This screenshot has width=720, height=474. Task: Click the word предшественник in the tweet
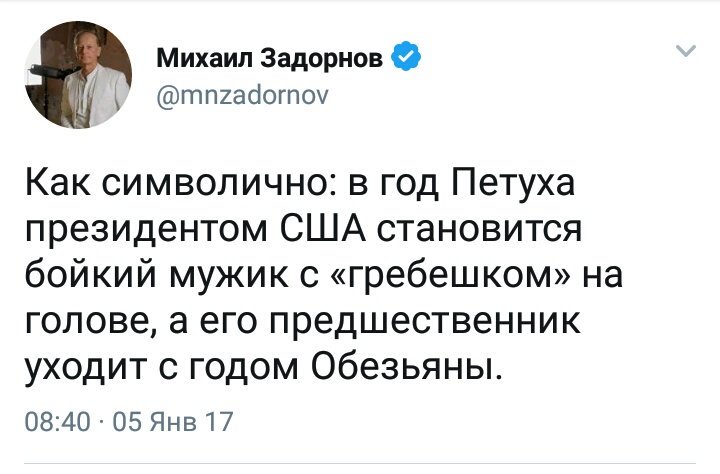tap(425, 322)
